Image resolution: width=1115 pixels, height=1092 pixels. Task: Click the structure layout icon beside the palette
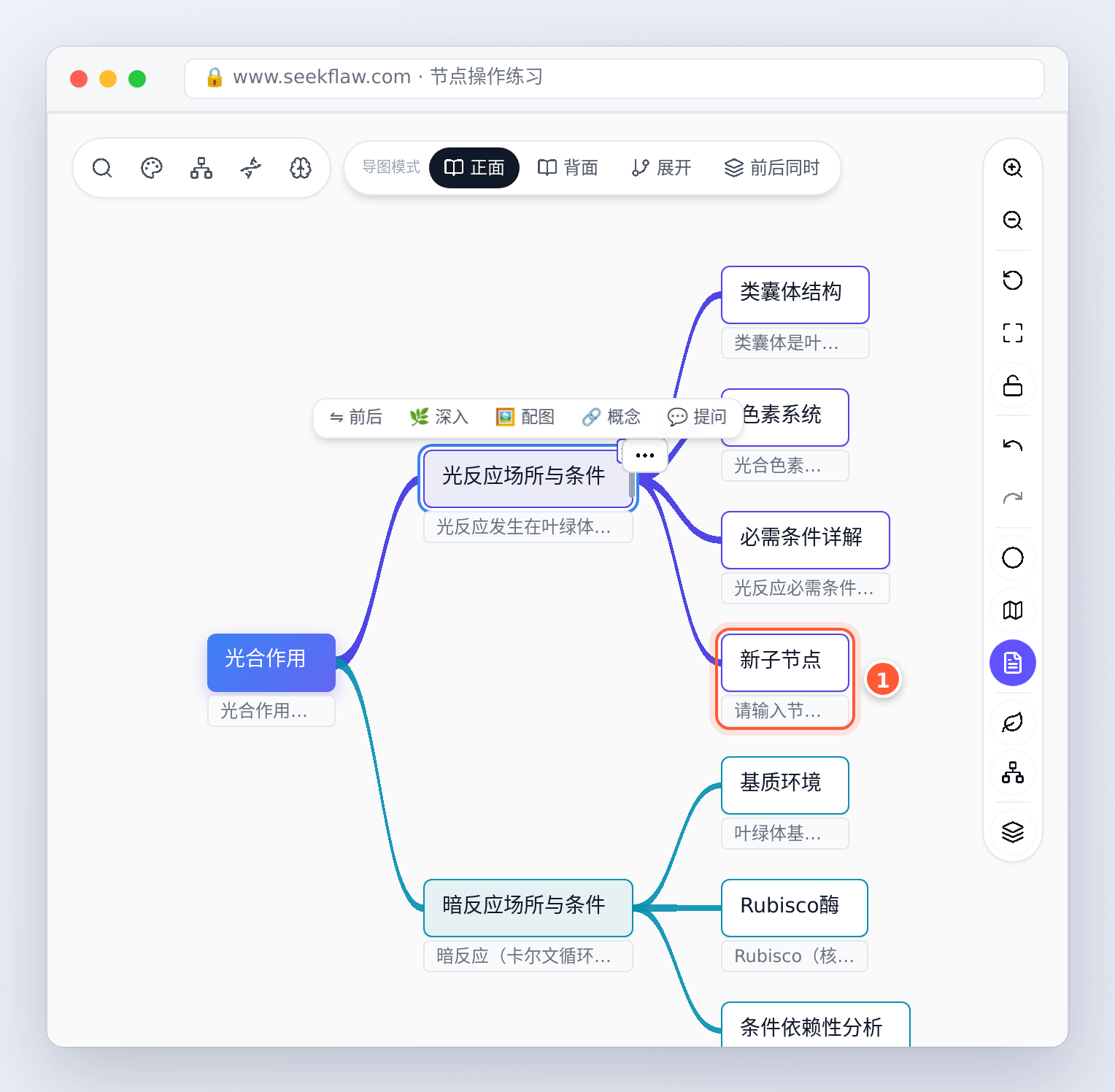(201, 168)
